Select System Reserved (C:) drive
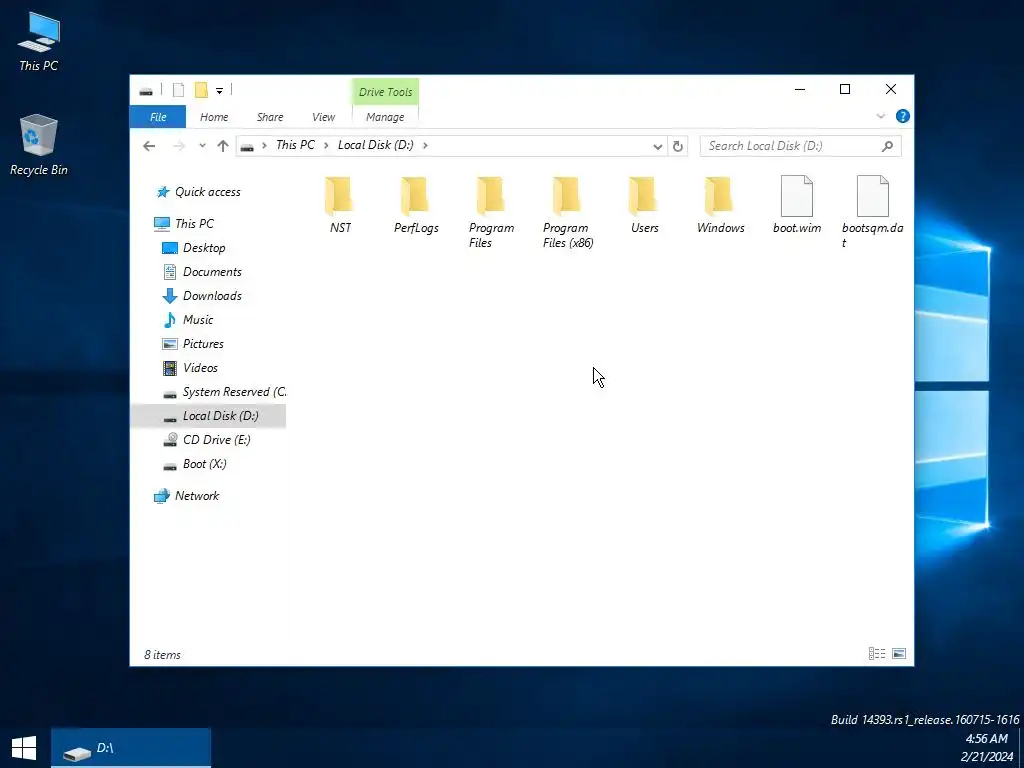The height and width of the screenshot is (768, 1024). 224,392
